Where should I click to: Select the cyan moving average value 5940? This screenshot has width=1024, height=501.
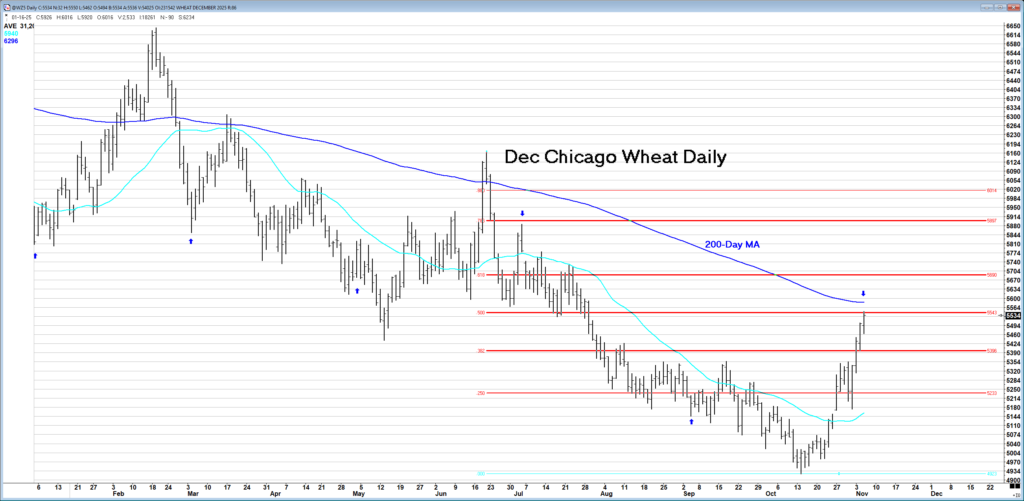pyautogui.click(x=12, y=33)
